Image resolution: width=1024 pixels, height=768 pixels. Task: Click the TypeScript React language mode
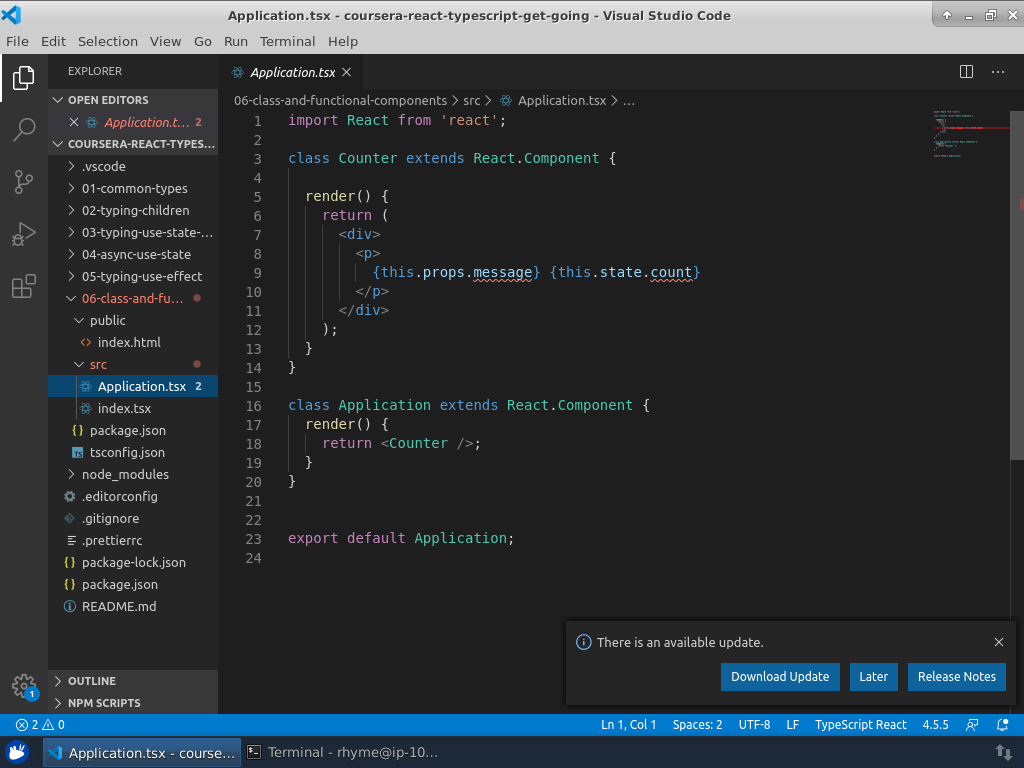pyautogui.click(x=860, y=725)
